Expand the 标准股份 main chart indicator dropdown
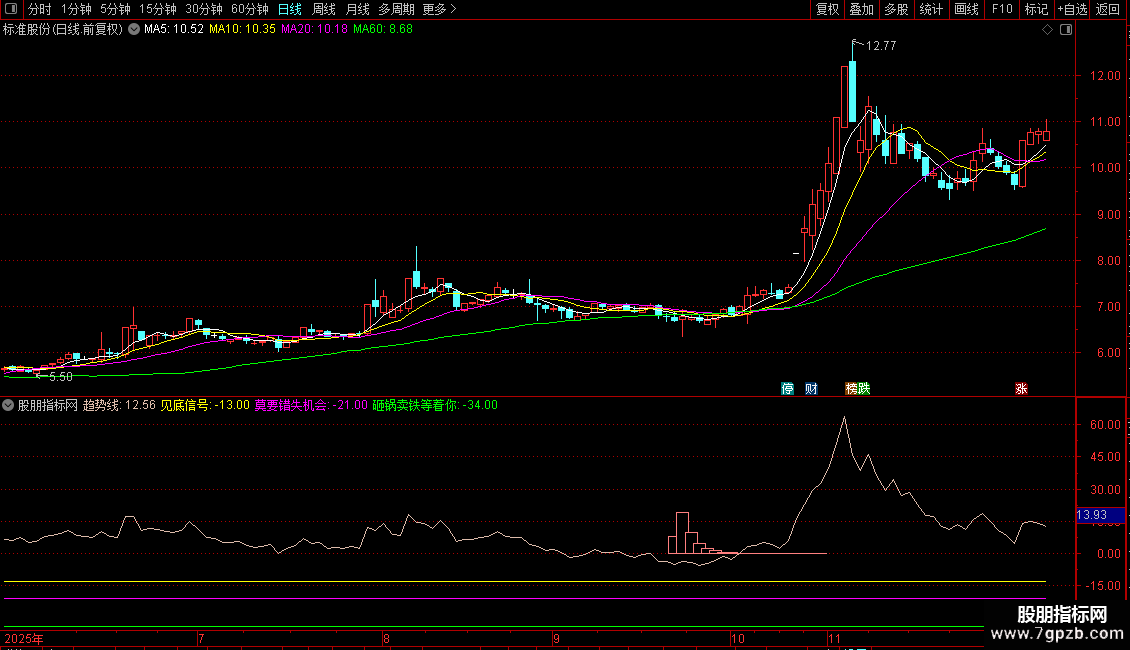 tap(133, 30)
